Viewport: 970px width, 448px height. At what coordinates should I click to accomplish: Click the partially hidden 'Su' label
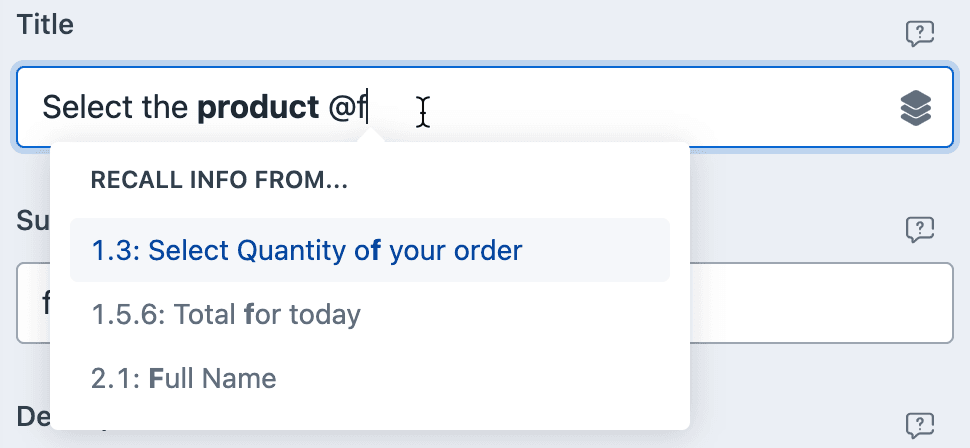[33, 220]
